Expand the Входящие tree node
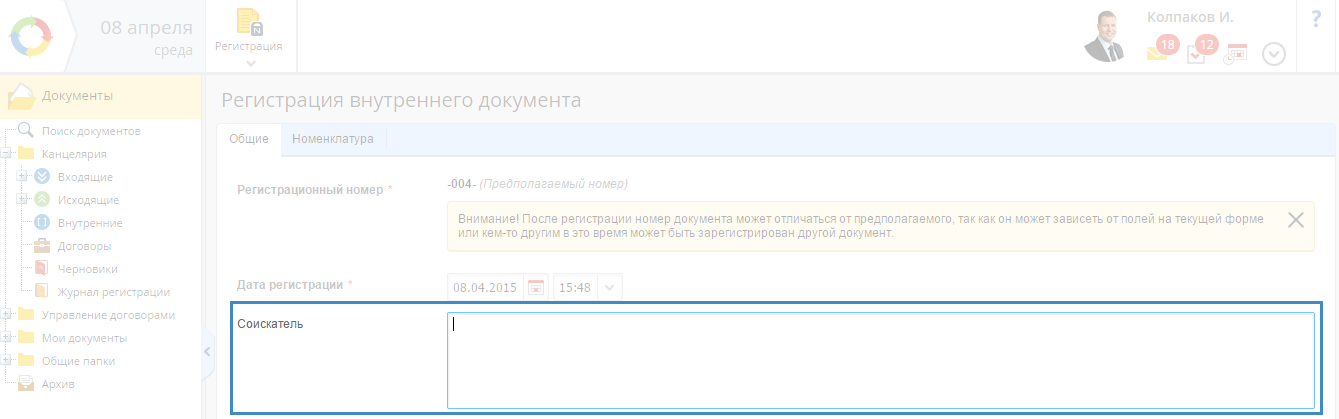Screen dimensions: 1339x419 click(x=23, y=176)
